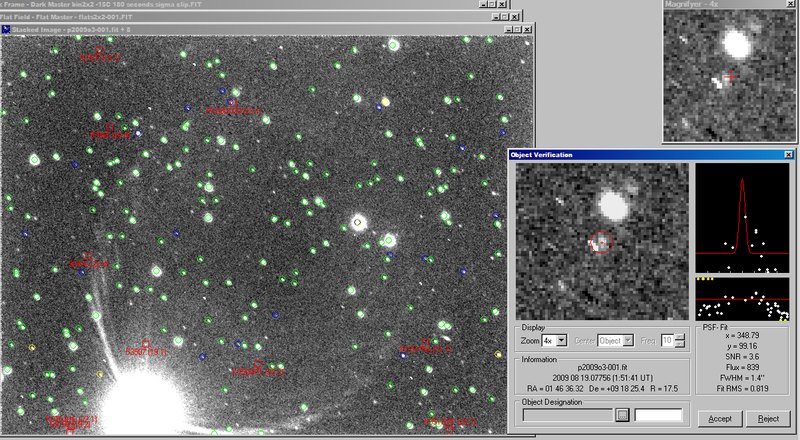Click the PSF residuals scatter plot
The width and height of the screenshot is (800, 440).
(x=742, y=299)
